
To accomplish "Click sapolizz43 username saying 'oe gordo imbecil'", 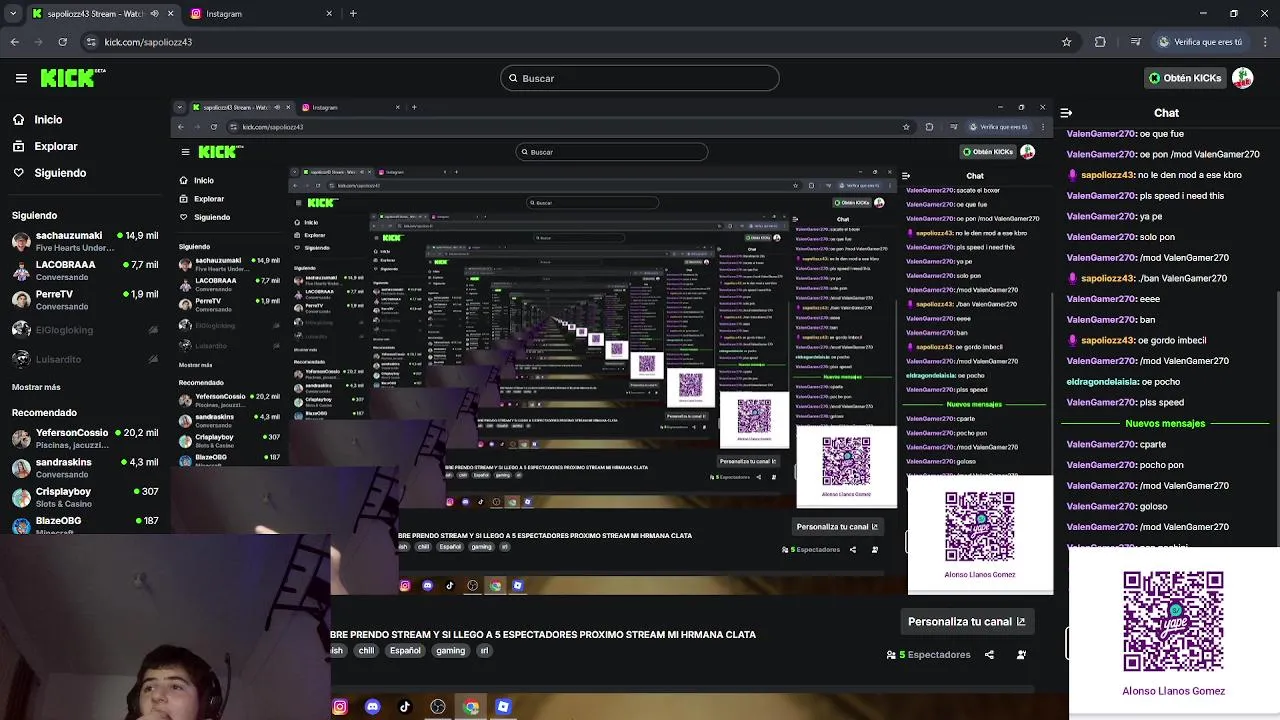I will pyautogui.click(x=1107, y=340).
